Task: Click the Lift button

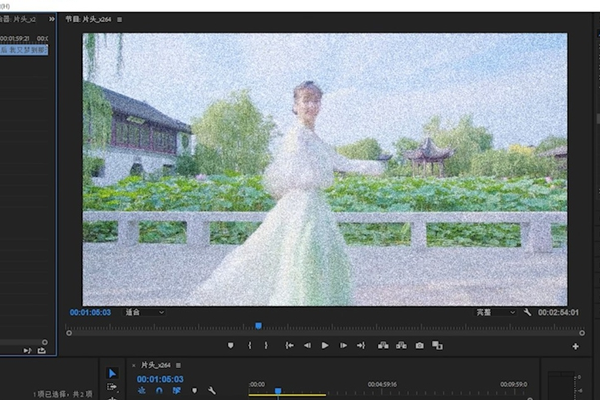Action: 383,346
